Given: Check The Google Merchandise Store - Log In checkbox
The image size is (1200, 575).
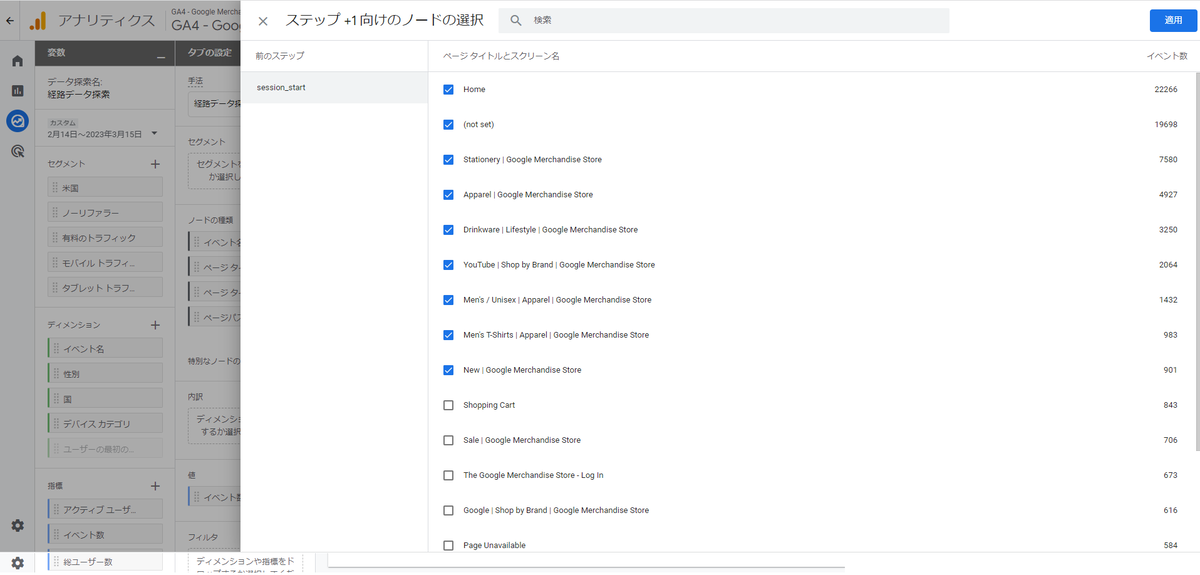Looking at the screenshot, I should 448,475.
